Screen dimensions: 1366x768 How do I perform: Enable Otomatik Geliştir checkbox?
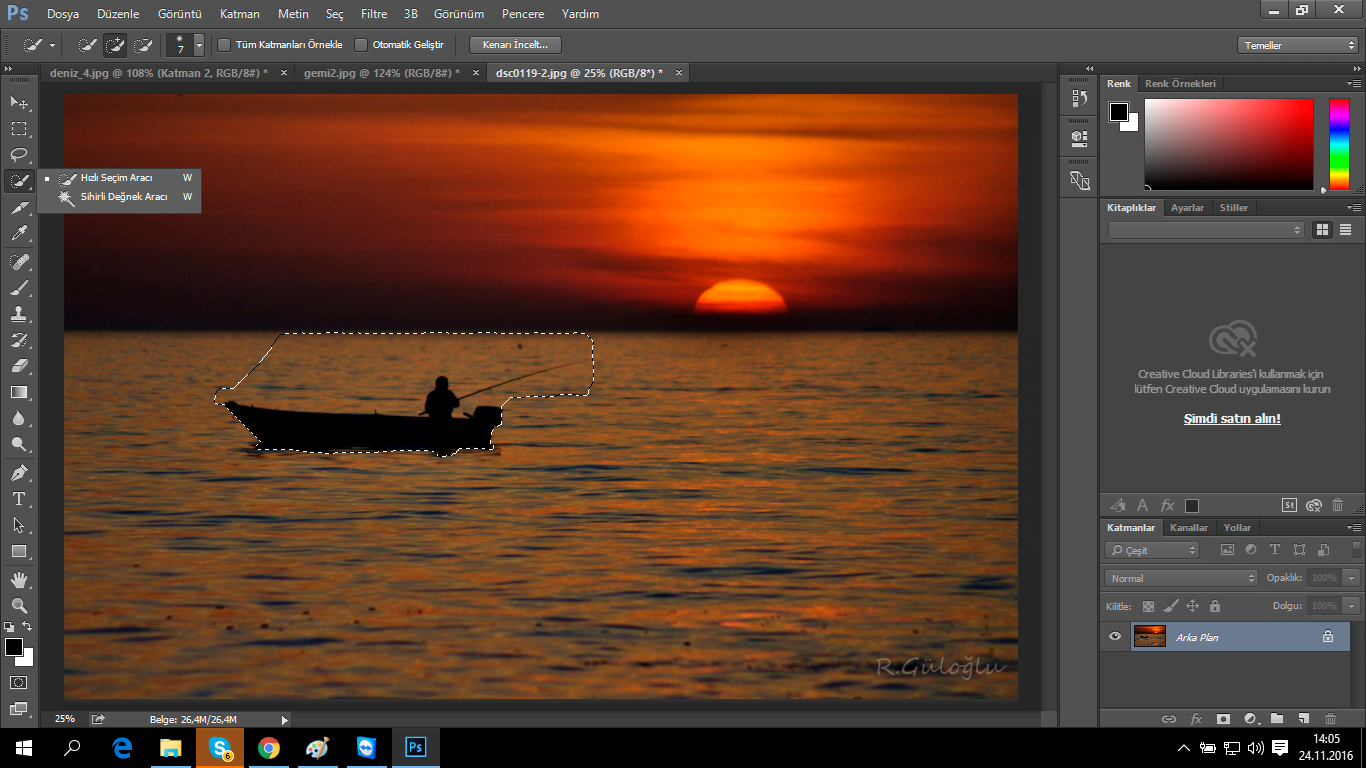tap(361, 45)
